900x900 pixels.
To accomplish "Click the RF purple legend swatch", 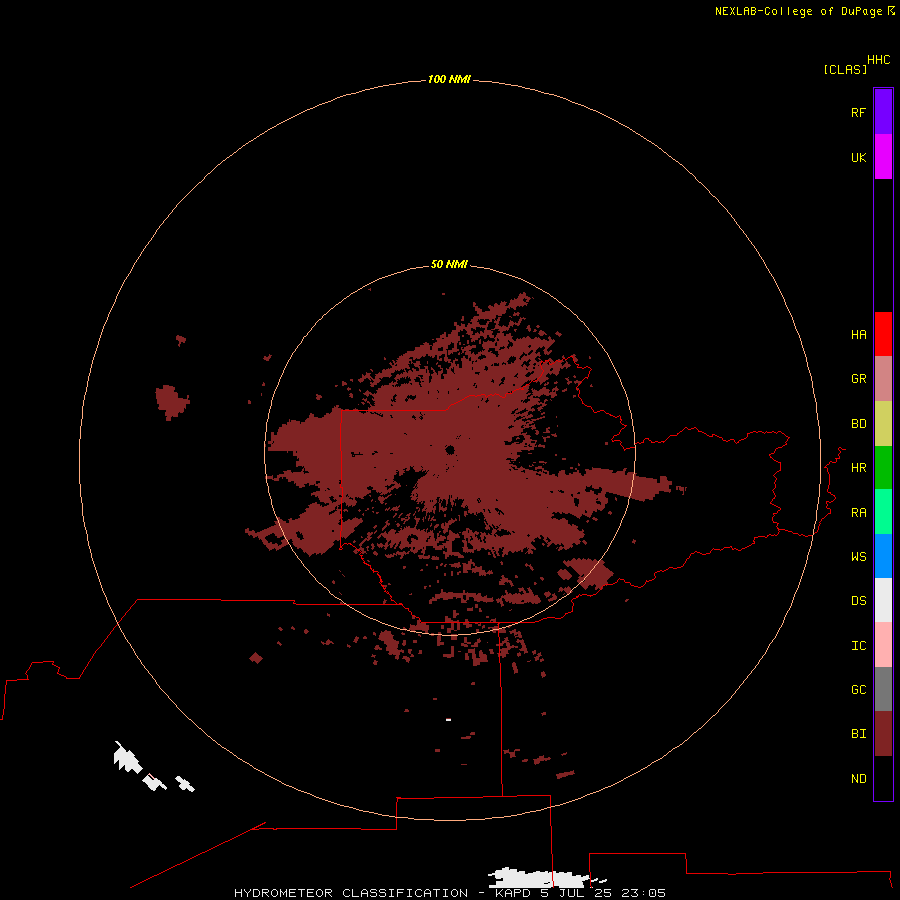I will click(x=883, y=112).
